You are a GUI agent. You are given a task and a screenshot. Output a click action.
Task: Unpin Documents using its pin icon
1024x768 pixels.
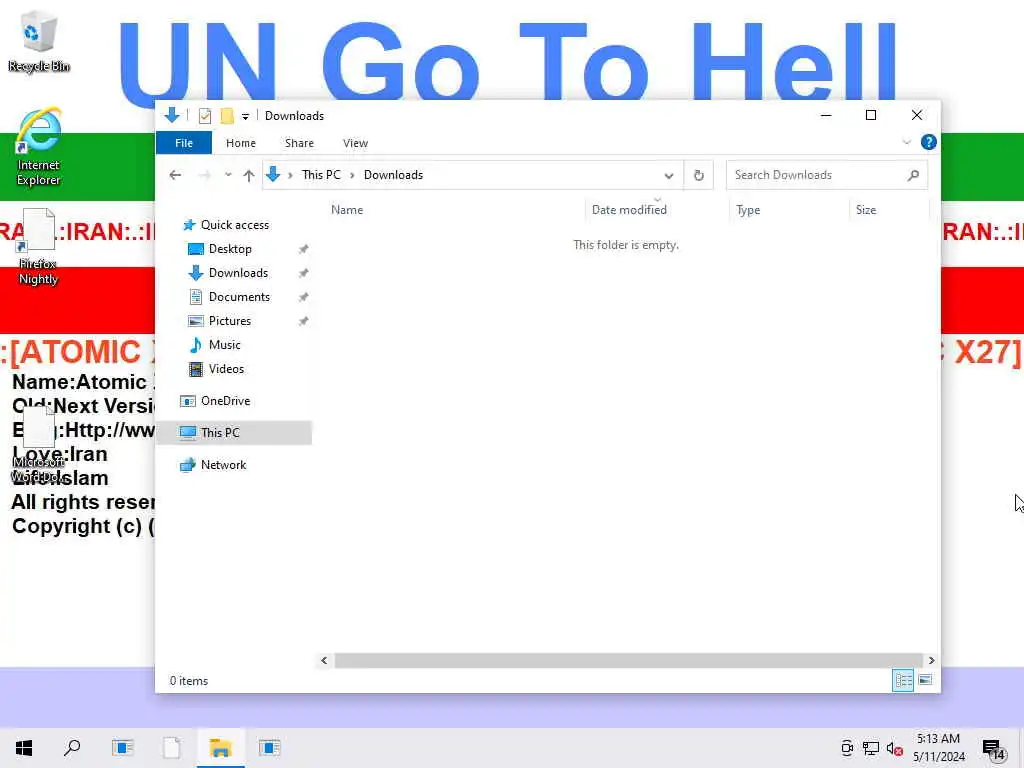pyautogui.click(x=303, y=297)
